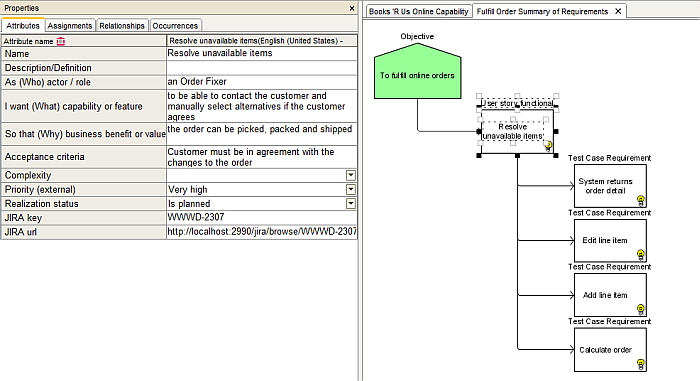
Task: Click the red icon beside Attribute name
Action: tap(61, 41)
